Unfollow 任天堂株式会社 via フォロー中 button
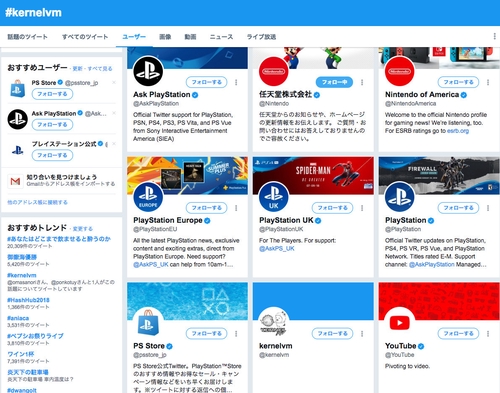Screen dimensions: 500x393 pyautogui.click(x=334, y=82)
